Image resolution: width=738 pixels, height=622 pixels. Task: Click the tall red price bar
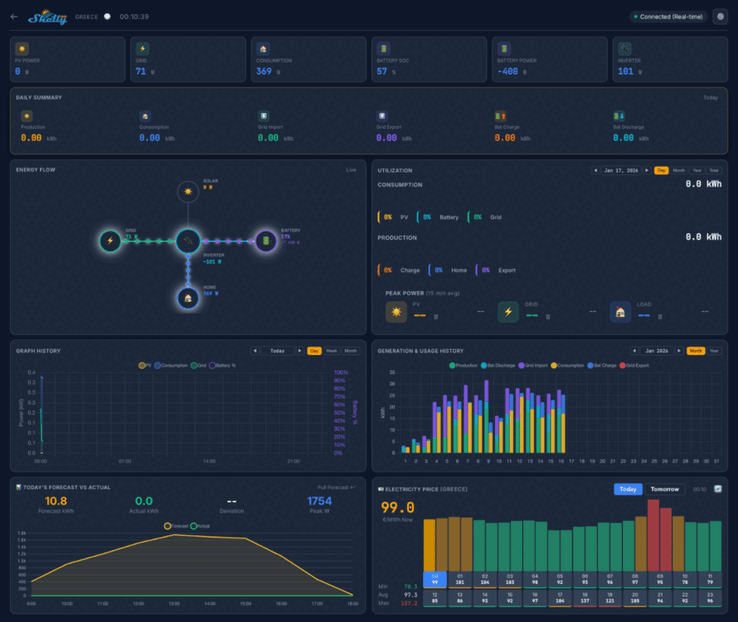click(x=654, y=534)
